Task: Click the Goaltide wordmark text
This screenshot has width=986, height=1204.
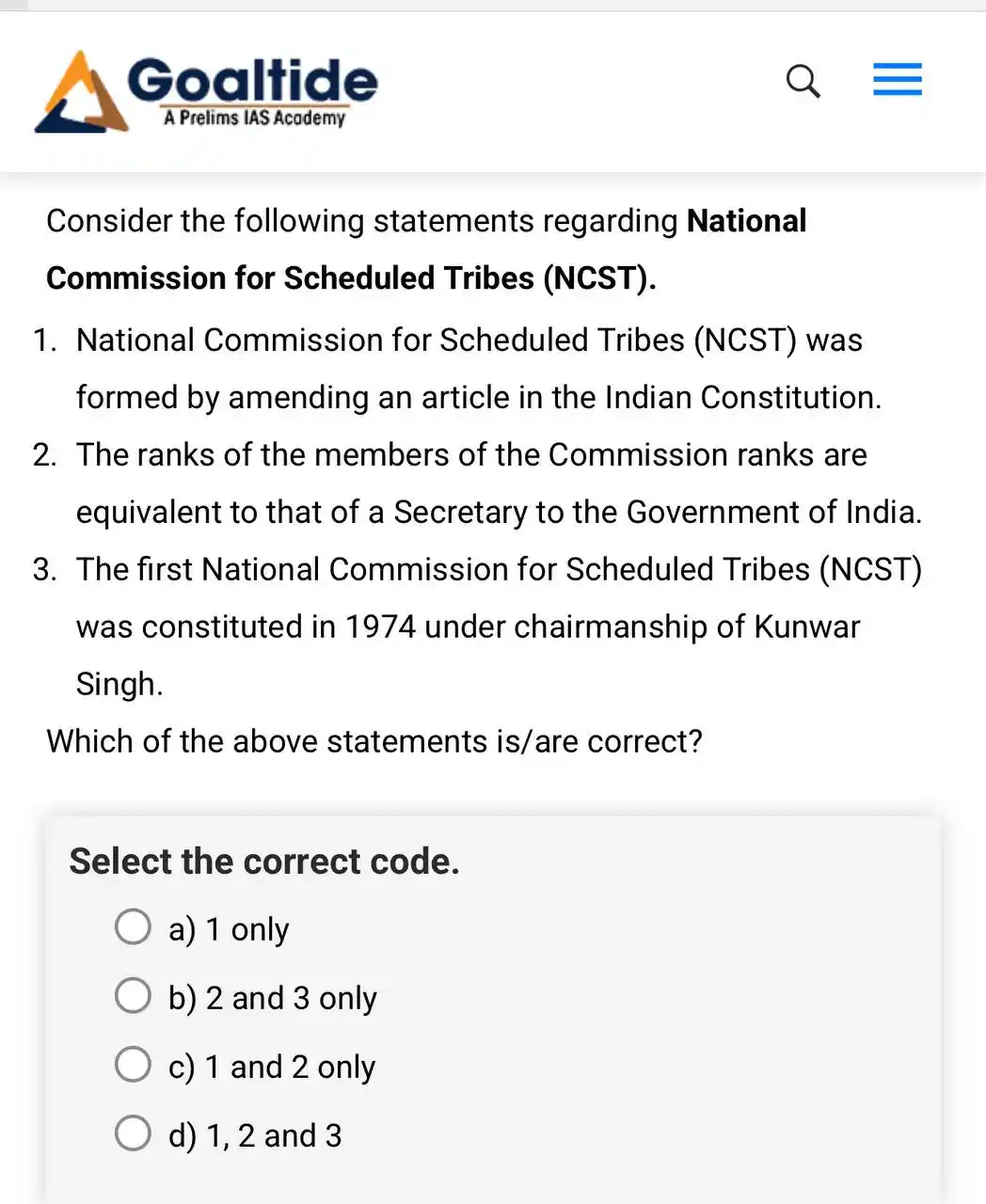Action: click(252, 81)
